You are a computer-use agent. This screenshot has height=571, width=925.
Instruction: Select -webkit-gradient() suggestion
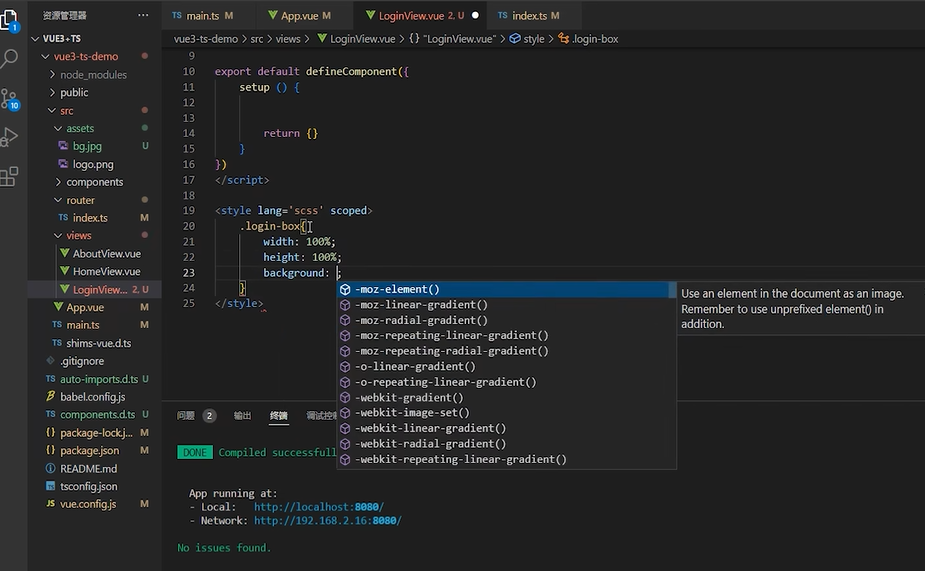[506, 397]
